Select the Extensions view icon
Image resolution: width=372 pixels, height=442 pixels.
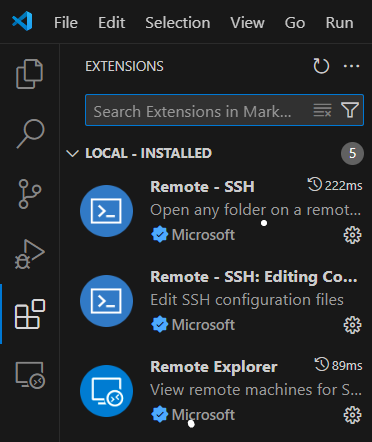(30, 314)
